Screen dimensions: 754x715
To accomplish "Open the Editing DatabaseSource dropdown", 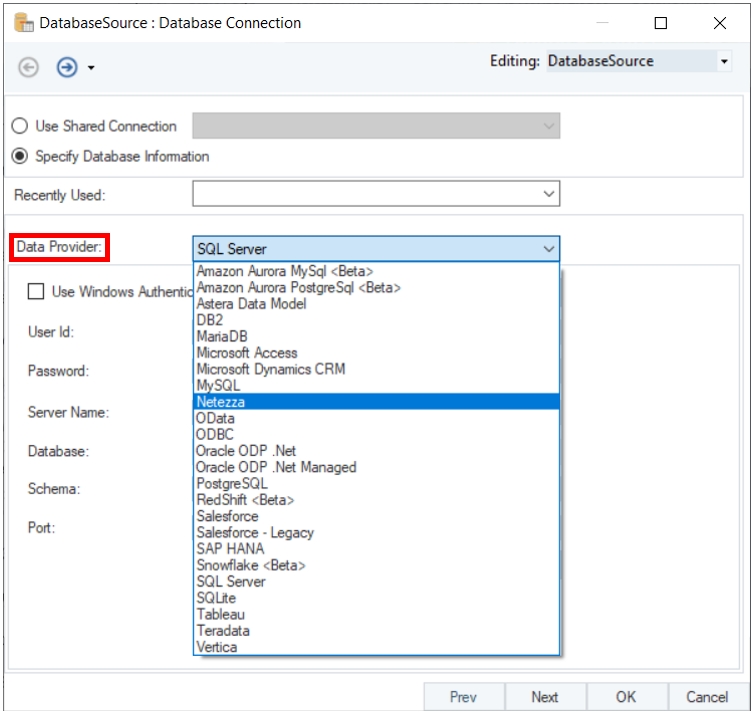I will pos(724,62).
